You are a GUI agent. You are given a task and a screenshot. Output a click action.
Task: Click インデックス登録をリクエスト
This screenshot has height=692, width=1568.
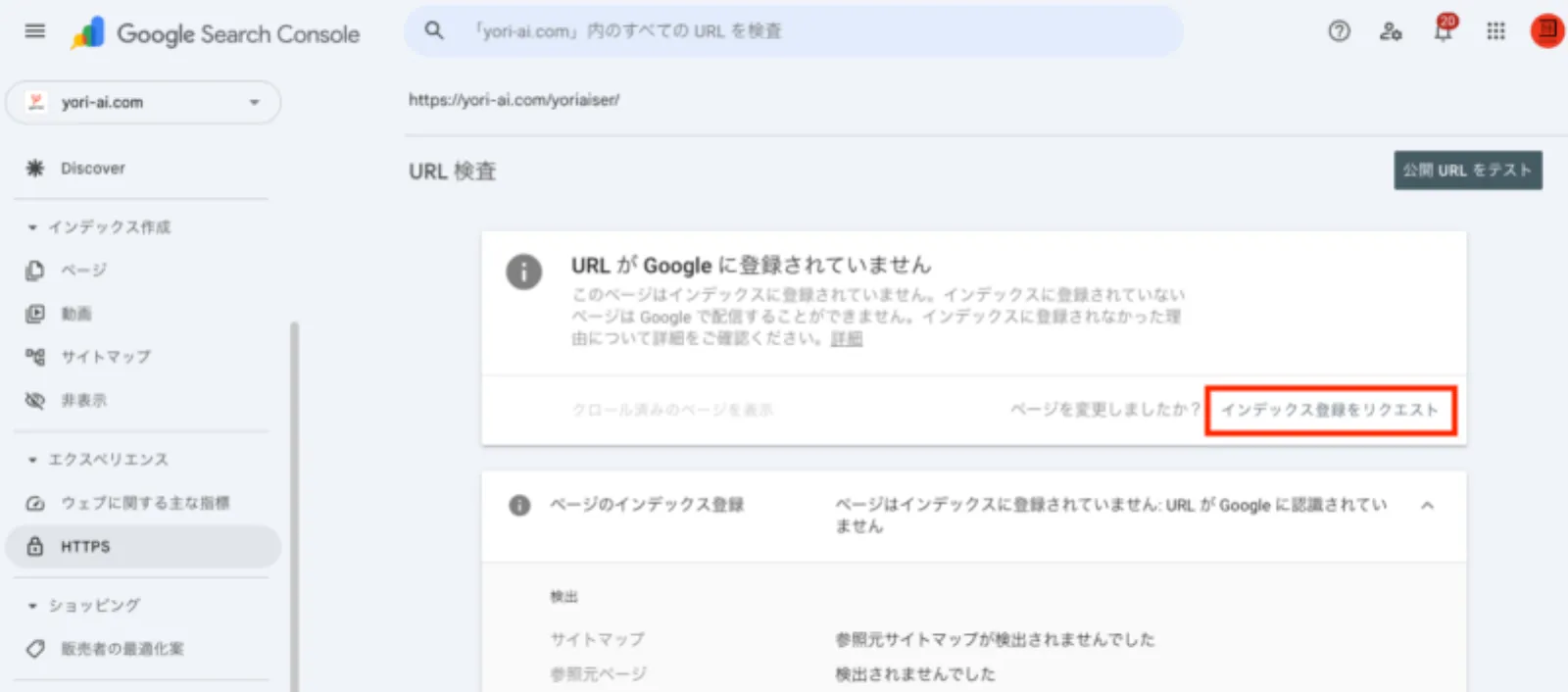click(x=1330, y=410)
